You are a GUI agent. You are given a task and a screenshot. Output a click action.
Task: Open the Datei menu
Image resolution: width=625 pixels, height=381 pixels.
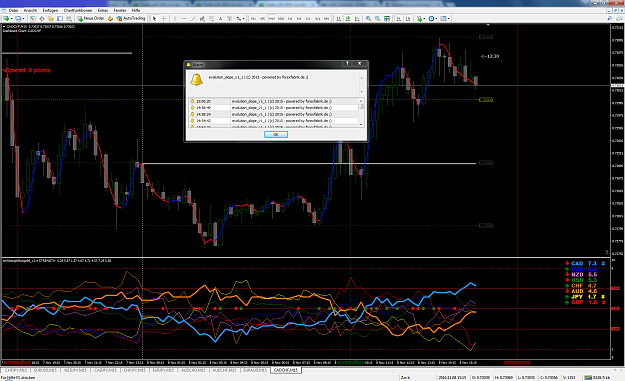point(13,10)
